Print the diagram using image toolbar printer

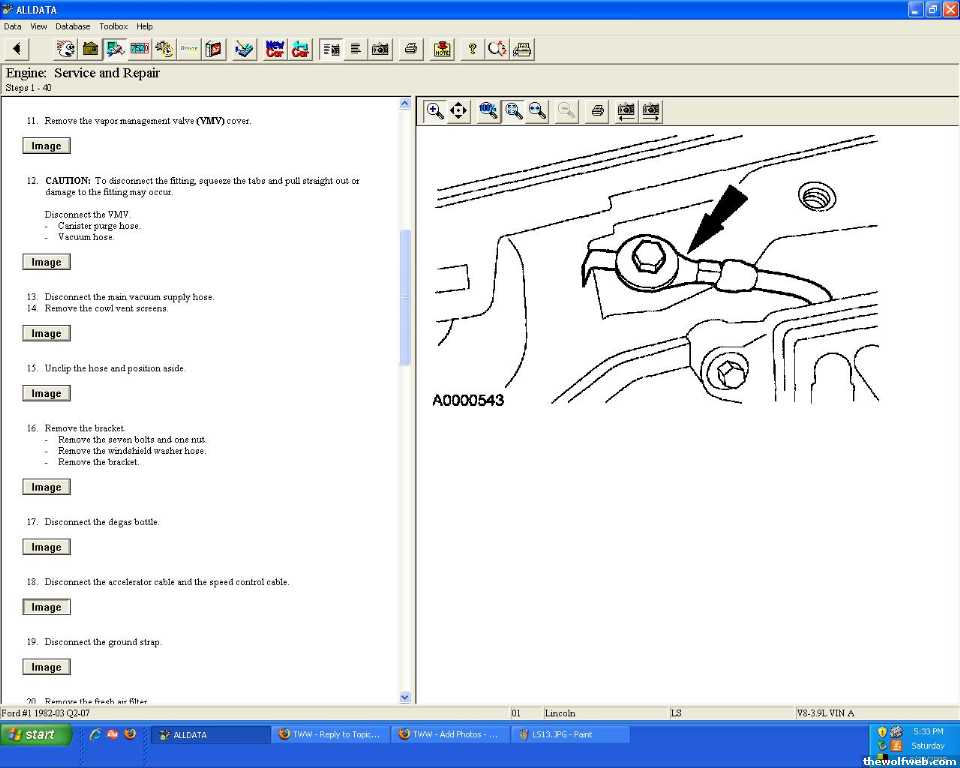pyautogui.click(x=597, y=111)
